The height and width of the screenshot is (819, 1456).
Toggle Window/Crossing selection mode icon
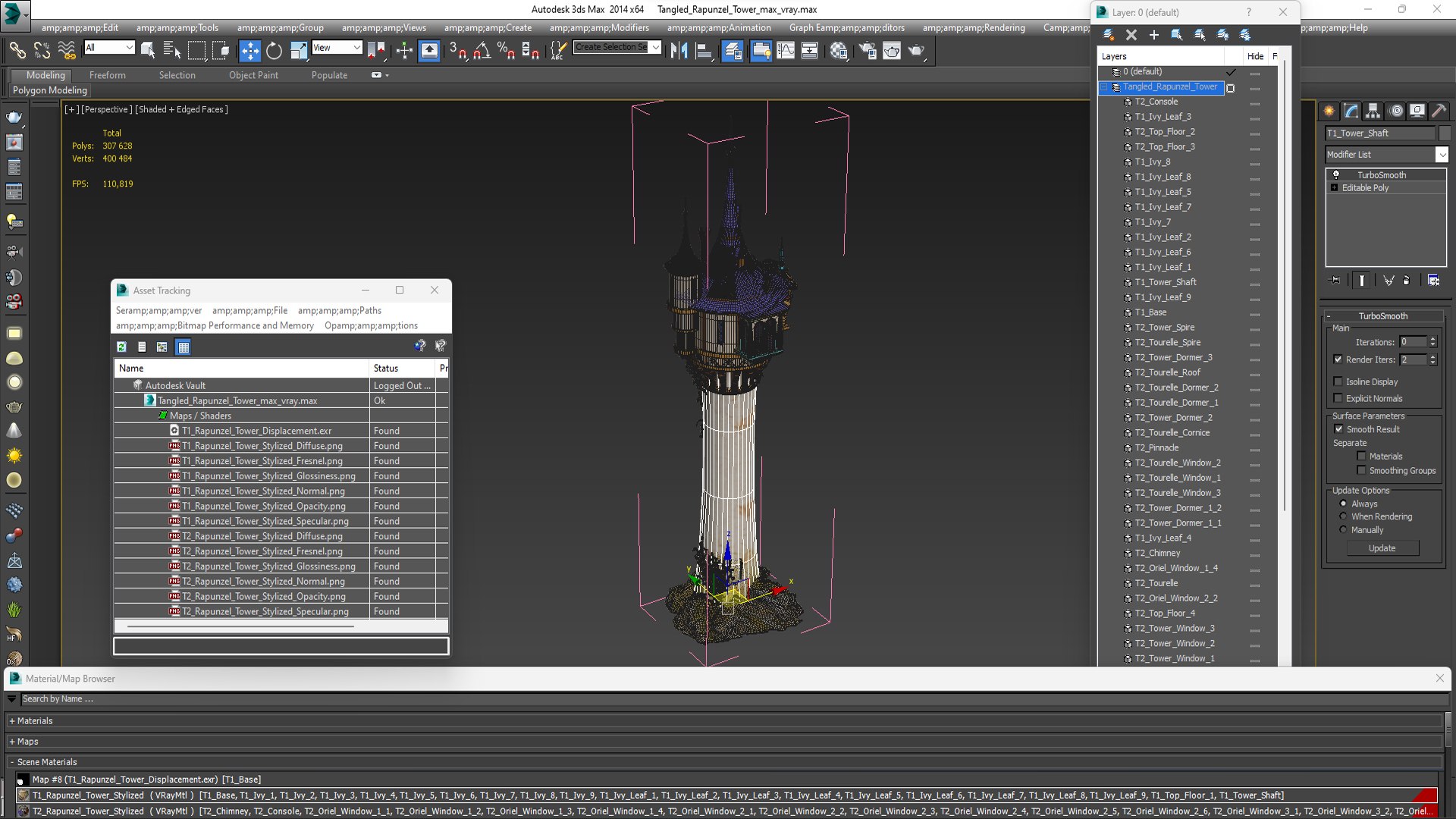click(x=221, y=50)
